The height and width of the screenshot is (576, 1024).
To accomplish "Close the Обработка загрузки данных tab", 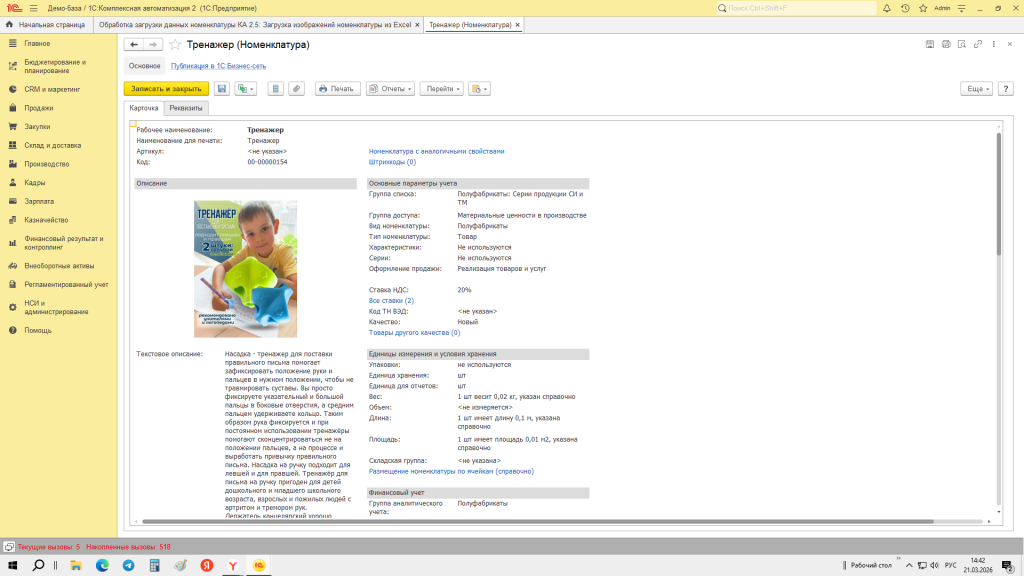I will pos(417,25).
